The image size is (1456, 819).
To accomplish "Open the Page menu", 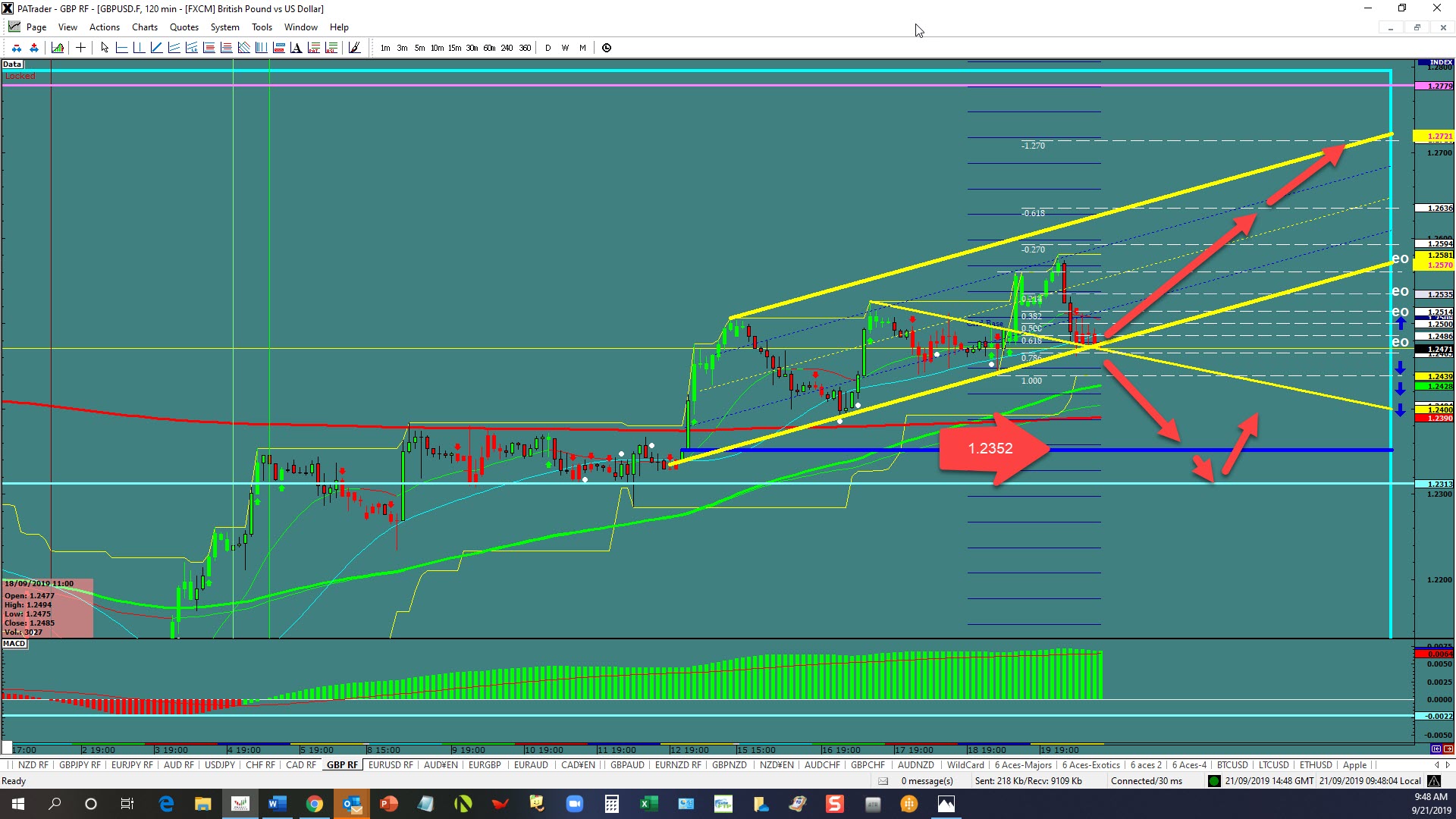I will coord(36,27).
